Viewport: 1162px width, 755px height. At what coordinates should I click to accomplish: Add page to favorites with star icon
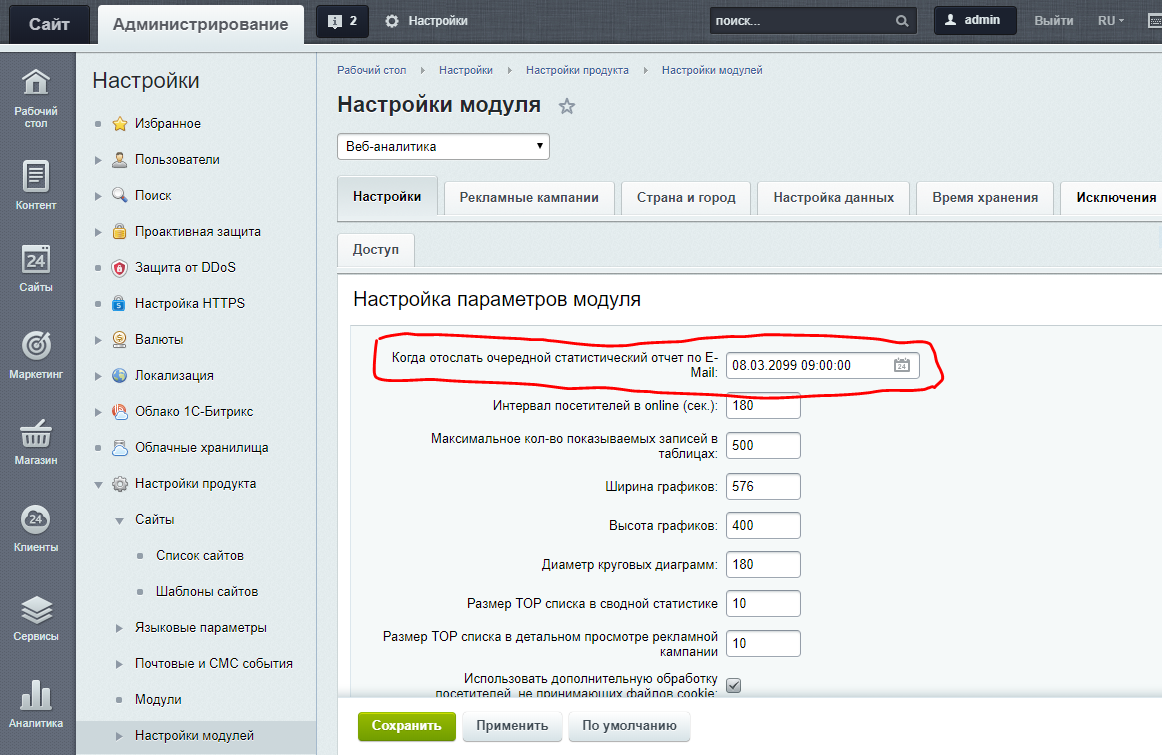(567, 106)
